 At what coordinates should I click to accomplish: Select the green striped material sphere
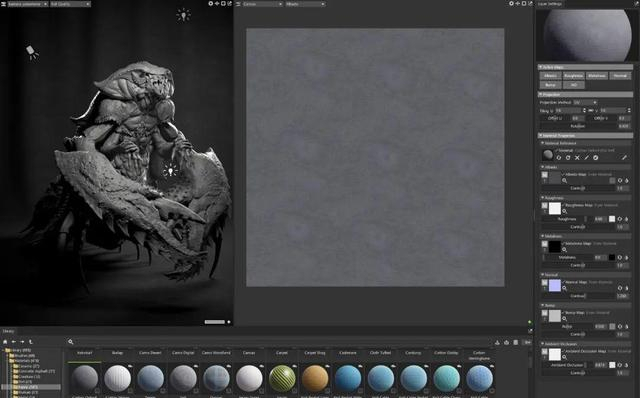click(x=282, y=378)
